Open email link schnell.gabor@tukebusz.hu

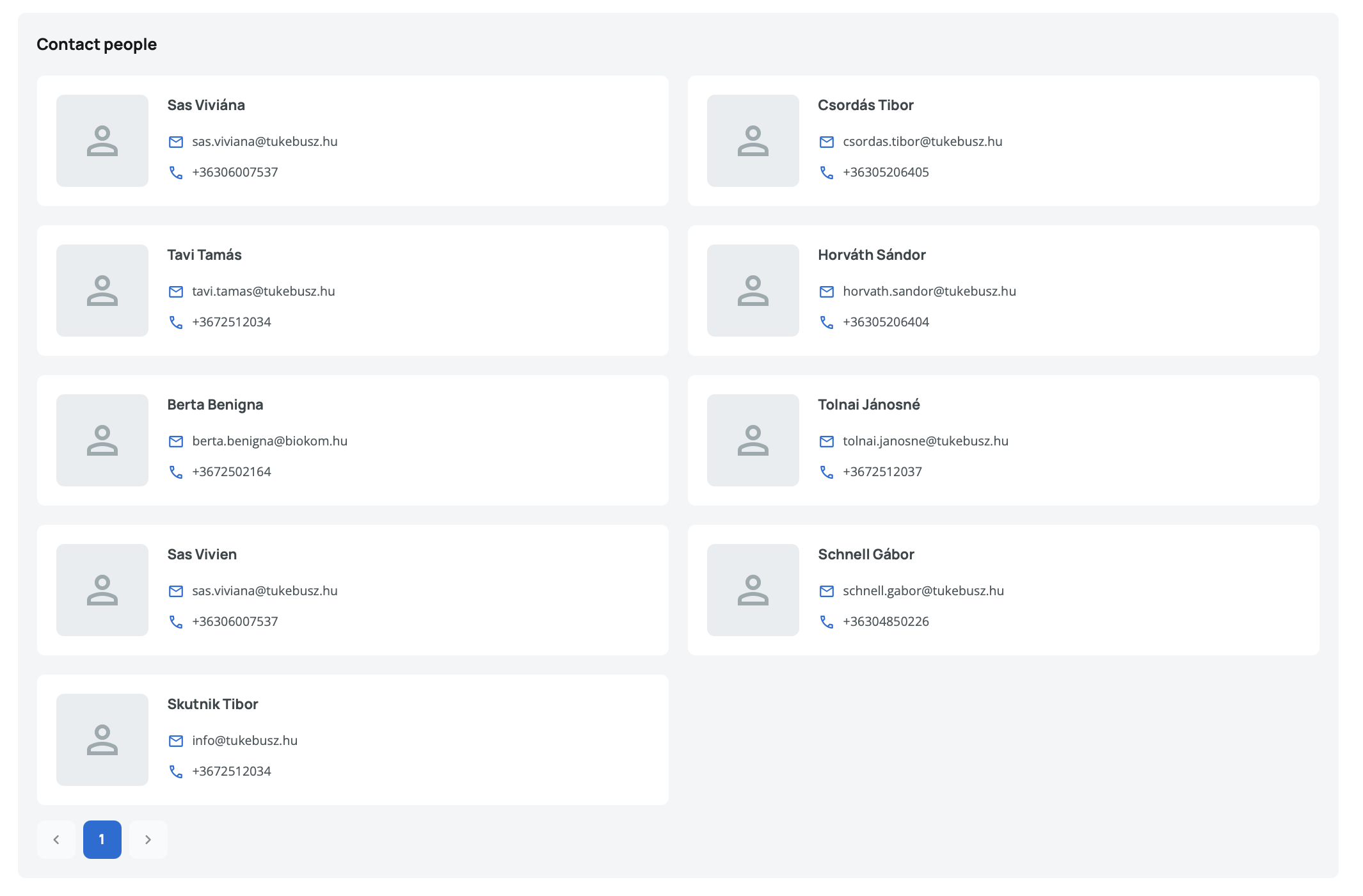click(923, 591)
